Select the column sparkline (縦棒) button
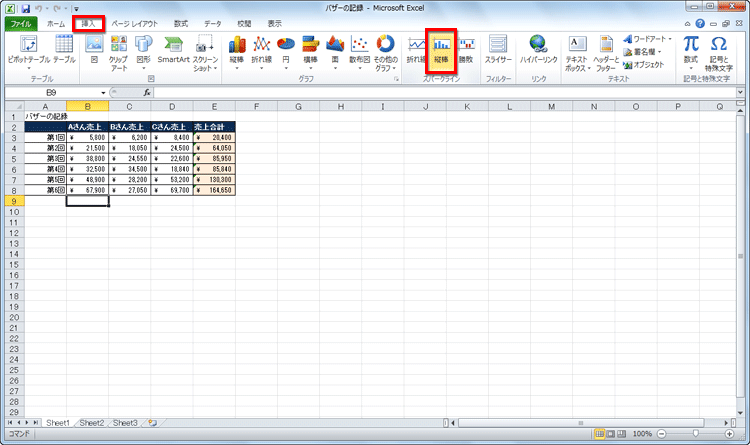The width and height of the screenshot is (750, 445). (x=442, y=50)
